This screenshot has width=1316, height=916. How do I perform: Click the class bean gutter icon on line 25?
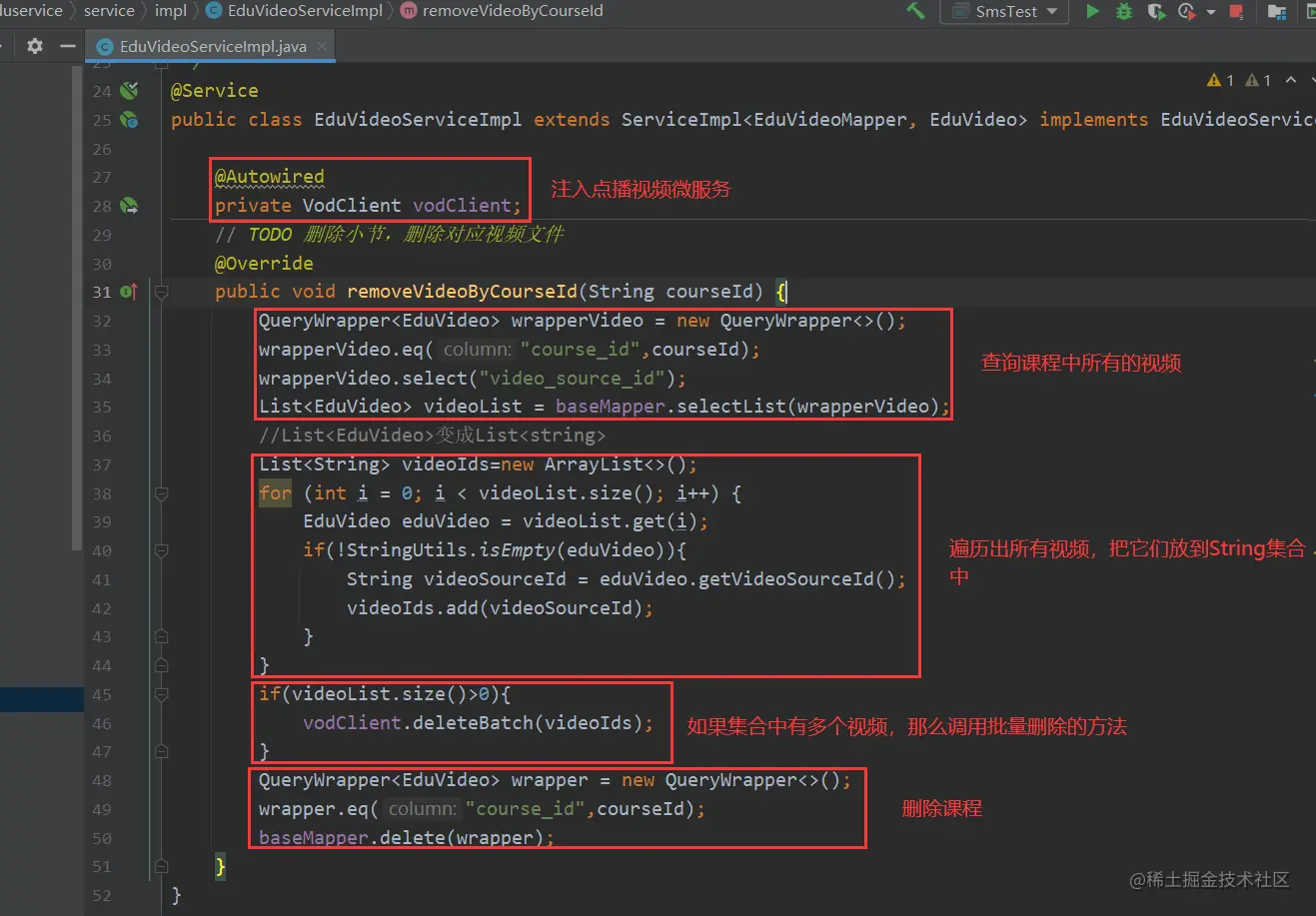(x=129, y=120)
